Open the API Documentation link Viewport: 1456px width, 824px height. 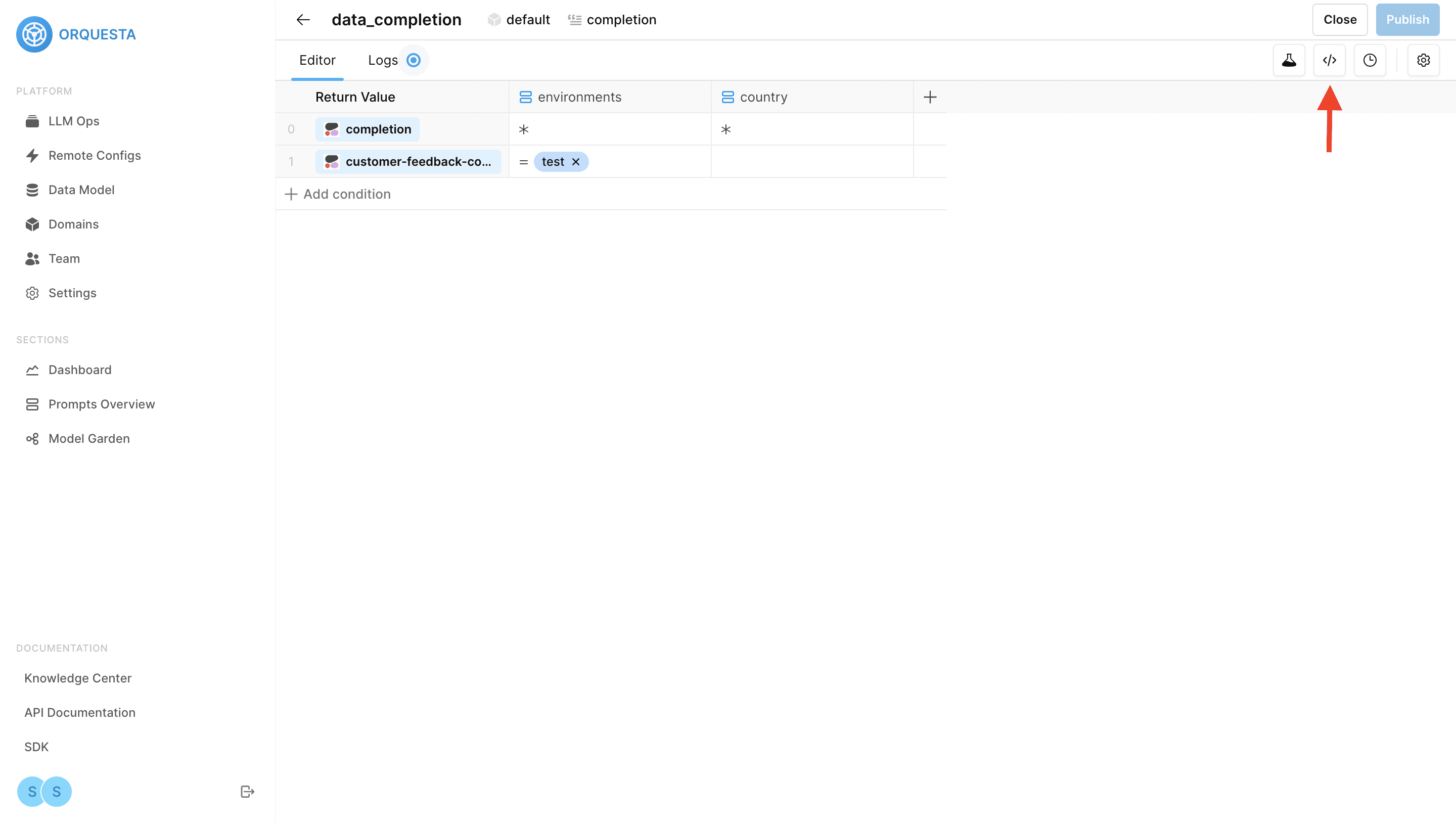tap(80, 712)
